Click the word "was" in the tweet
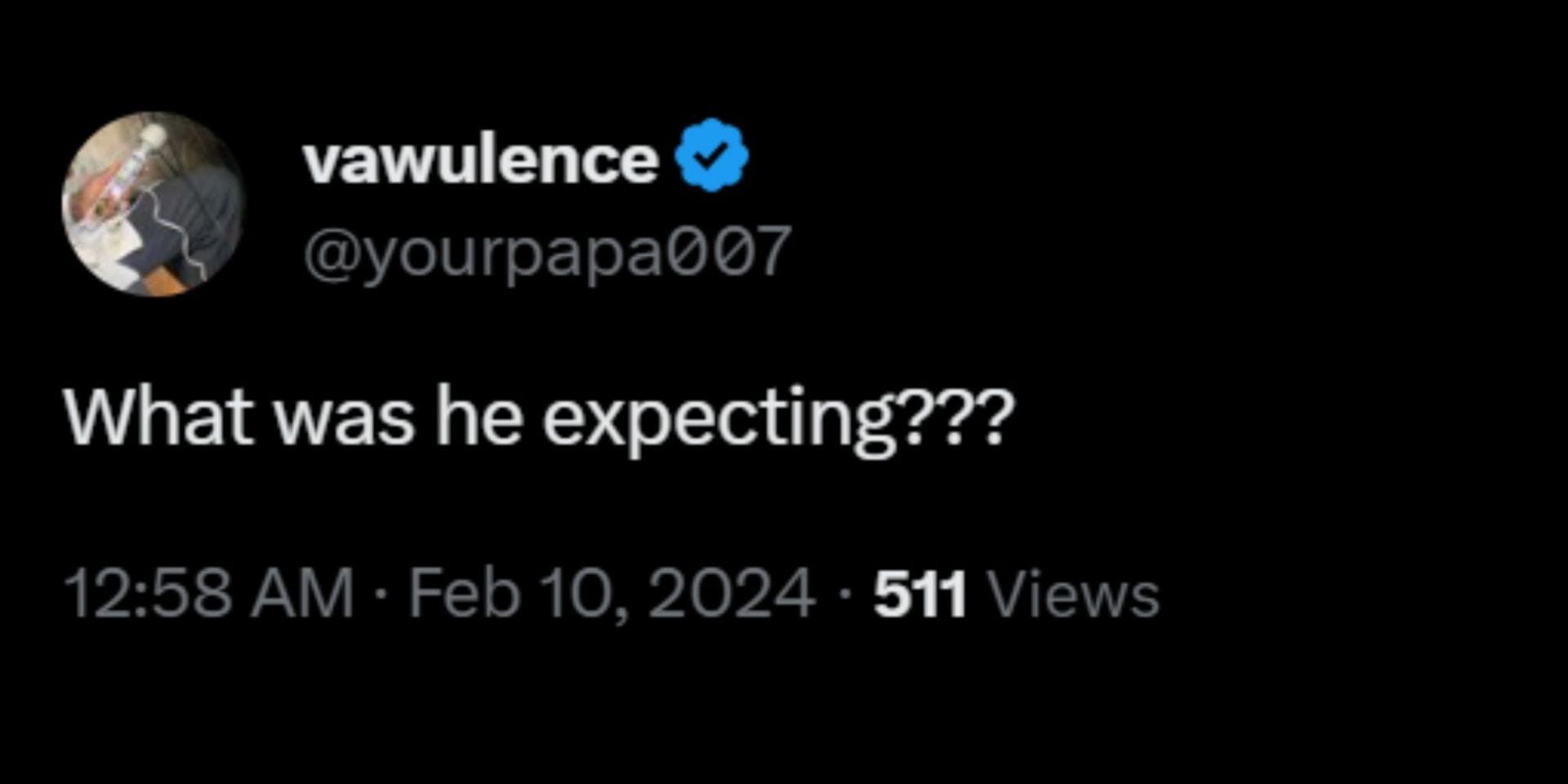 coord(343,418)
